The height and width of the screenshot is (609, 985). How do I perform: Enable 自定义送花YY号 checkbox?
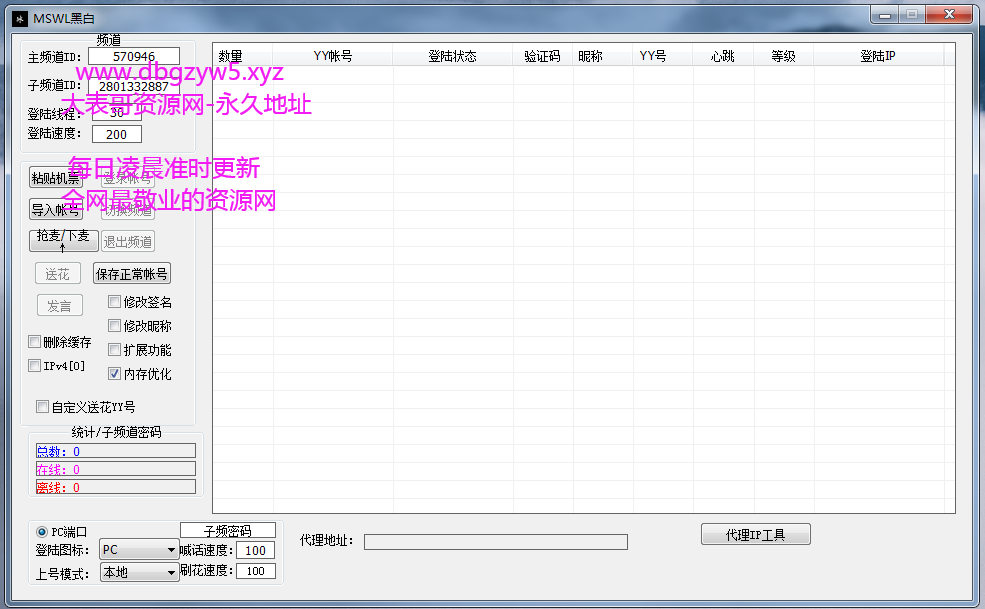pos(42,406)
